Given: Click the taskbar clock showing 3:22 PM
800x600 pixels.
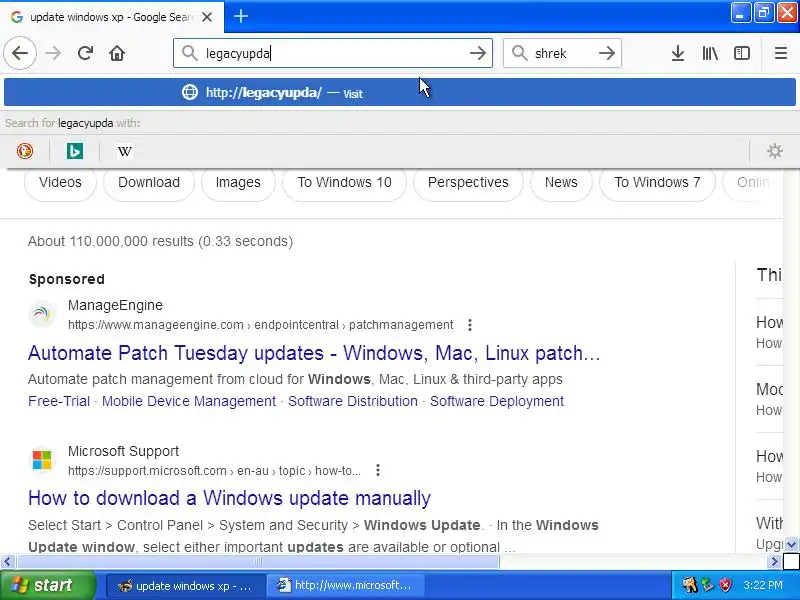Looking at the screenshot, I should pos(763,585).
